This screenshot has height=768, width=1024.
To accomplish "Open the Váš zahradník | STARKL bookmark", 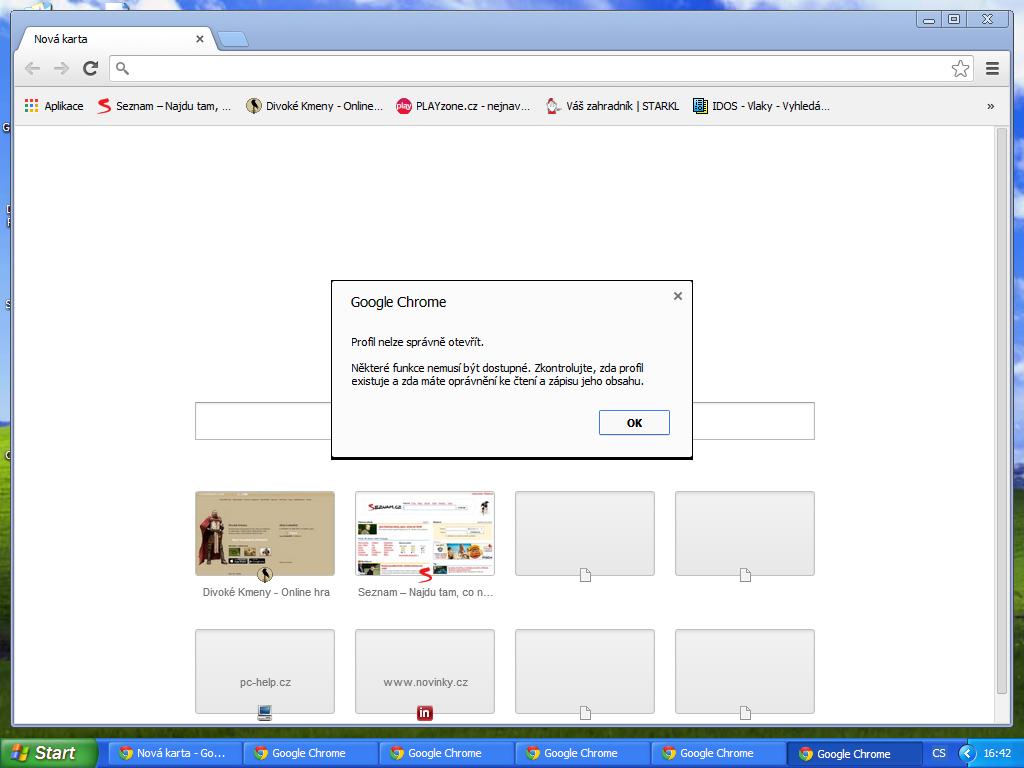I will pyautogui.click(x=613, y=106).
